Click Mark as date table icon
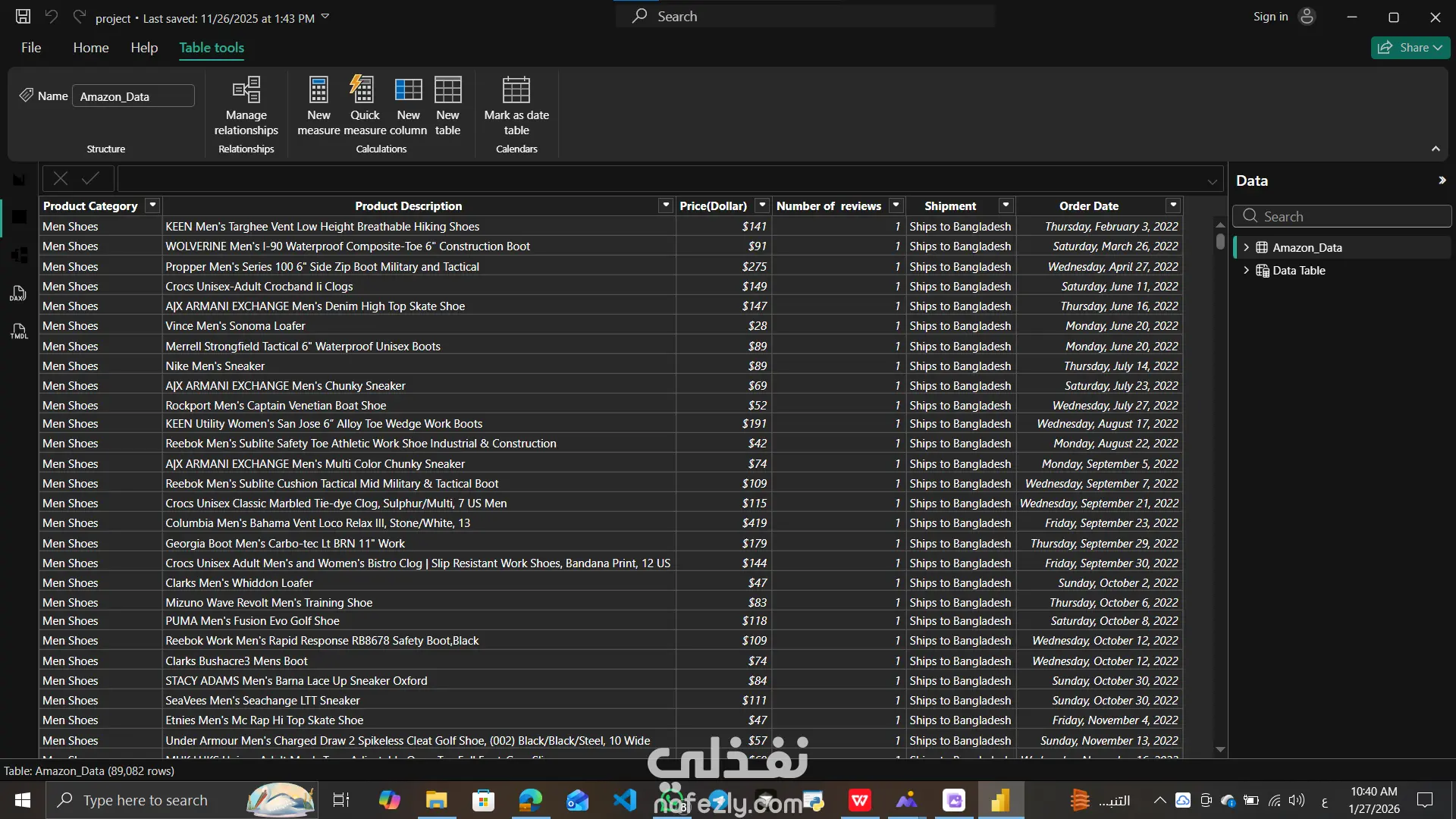This screenshot has height=819, width=1456. tap(516, 90)
